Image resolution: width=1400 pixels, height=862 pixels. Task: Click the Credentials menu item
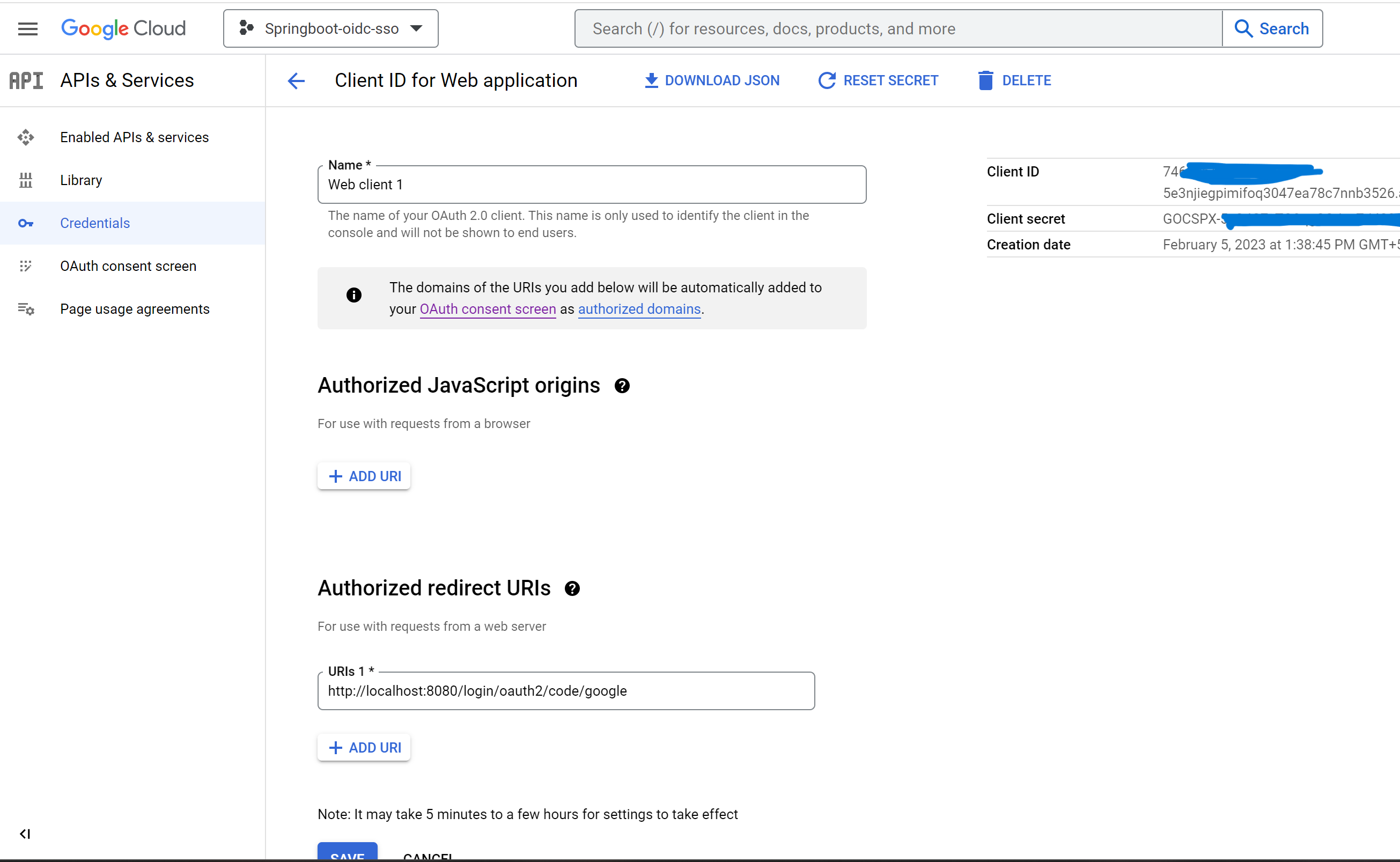click(95, 223)
